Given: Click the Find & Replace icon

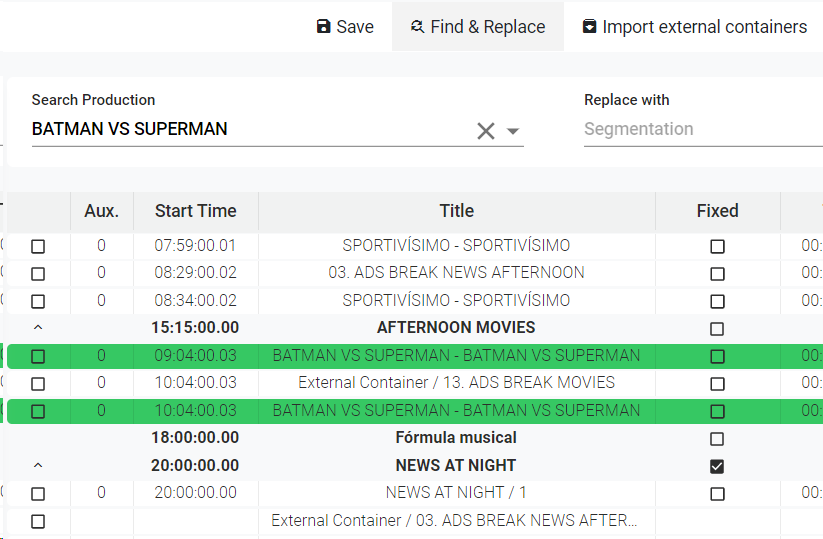Looking at the screenshot, I should click(x=417, y=27).
